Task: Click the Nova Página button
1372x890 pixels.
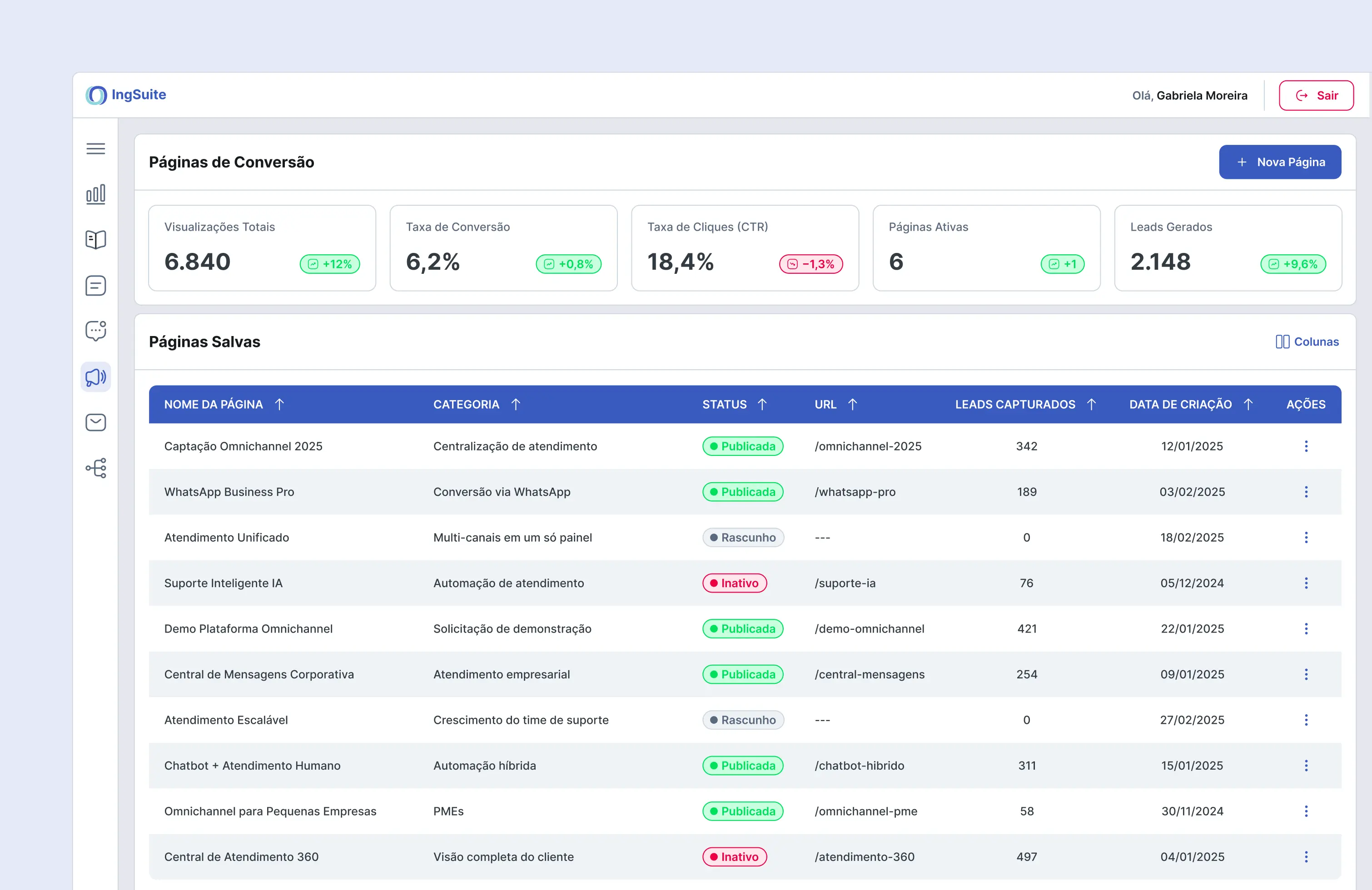Action: click(1279, 162)
